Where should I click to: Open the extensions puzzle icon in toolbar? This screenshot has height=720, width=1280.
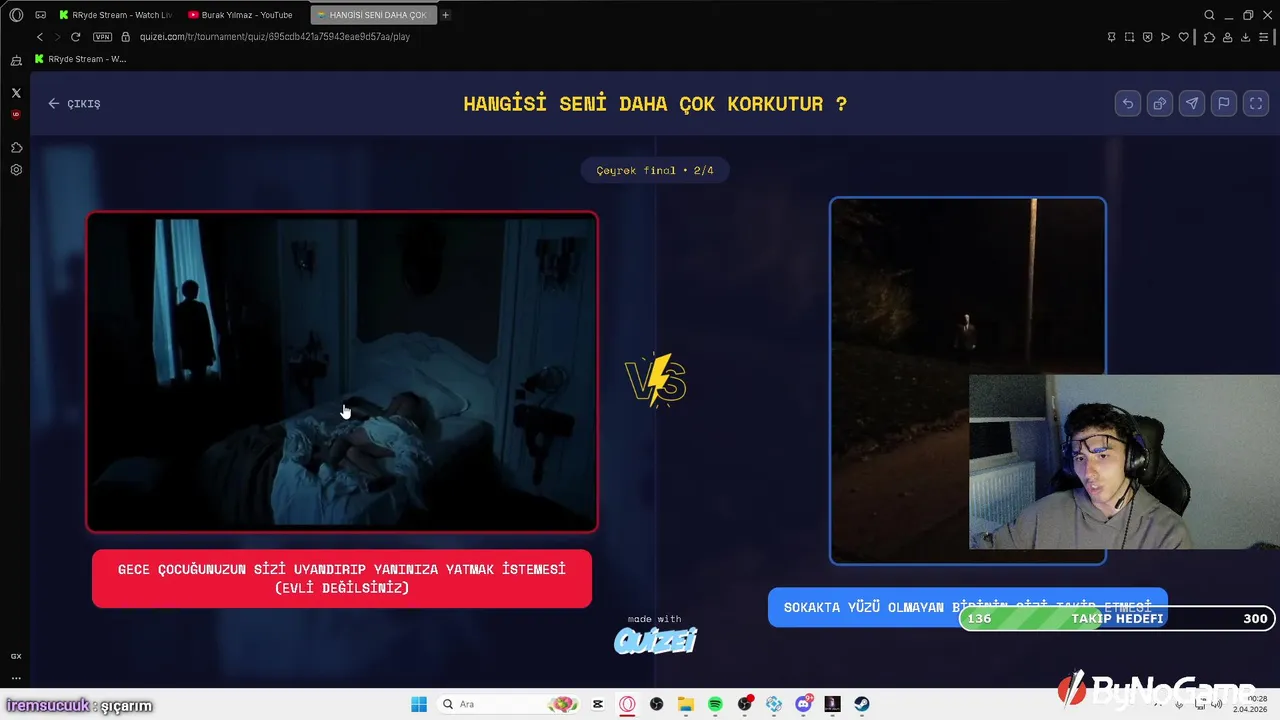1209,37
